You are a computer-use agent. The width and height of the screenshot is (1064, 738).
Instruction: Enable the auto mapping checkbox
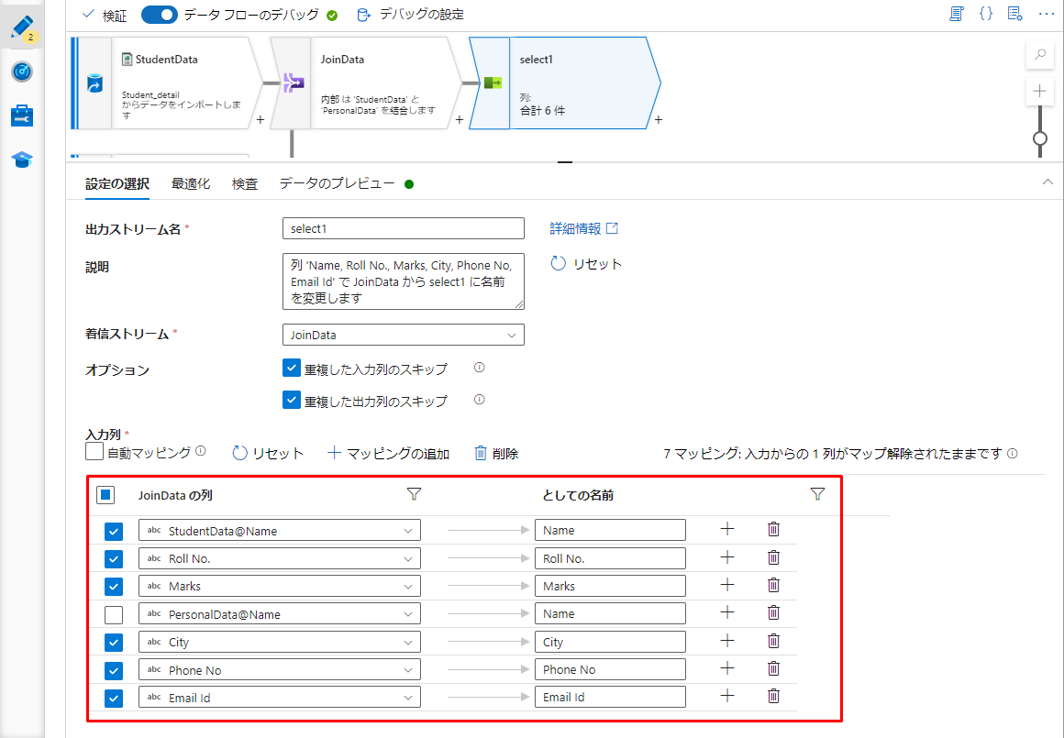coord(95,452)
